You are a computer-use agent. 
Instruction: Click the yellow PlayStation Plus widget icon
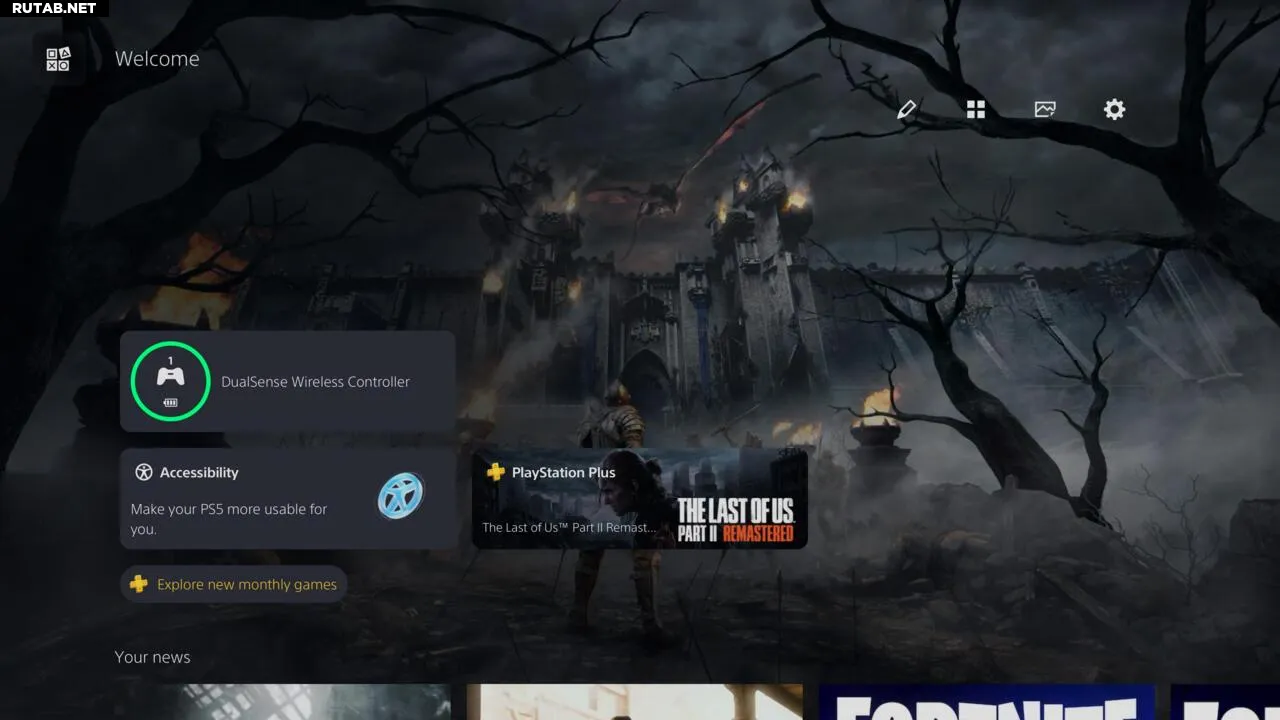tap(496, 472)
